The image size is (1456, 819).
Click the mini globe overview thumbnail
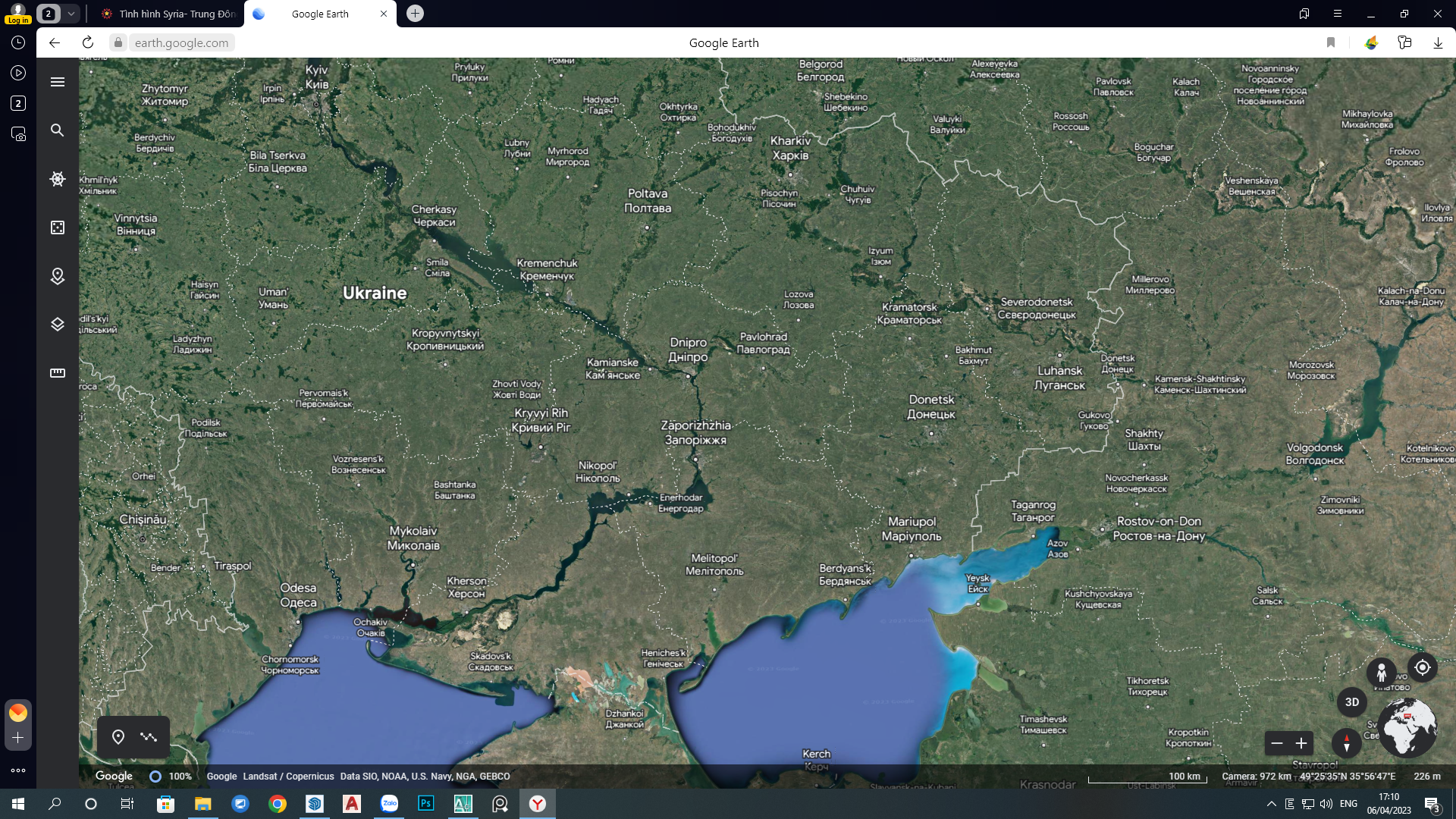pos(1407,728)
